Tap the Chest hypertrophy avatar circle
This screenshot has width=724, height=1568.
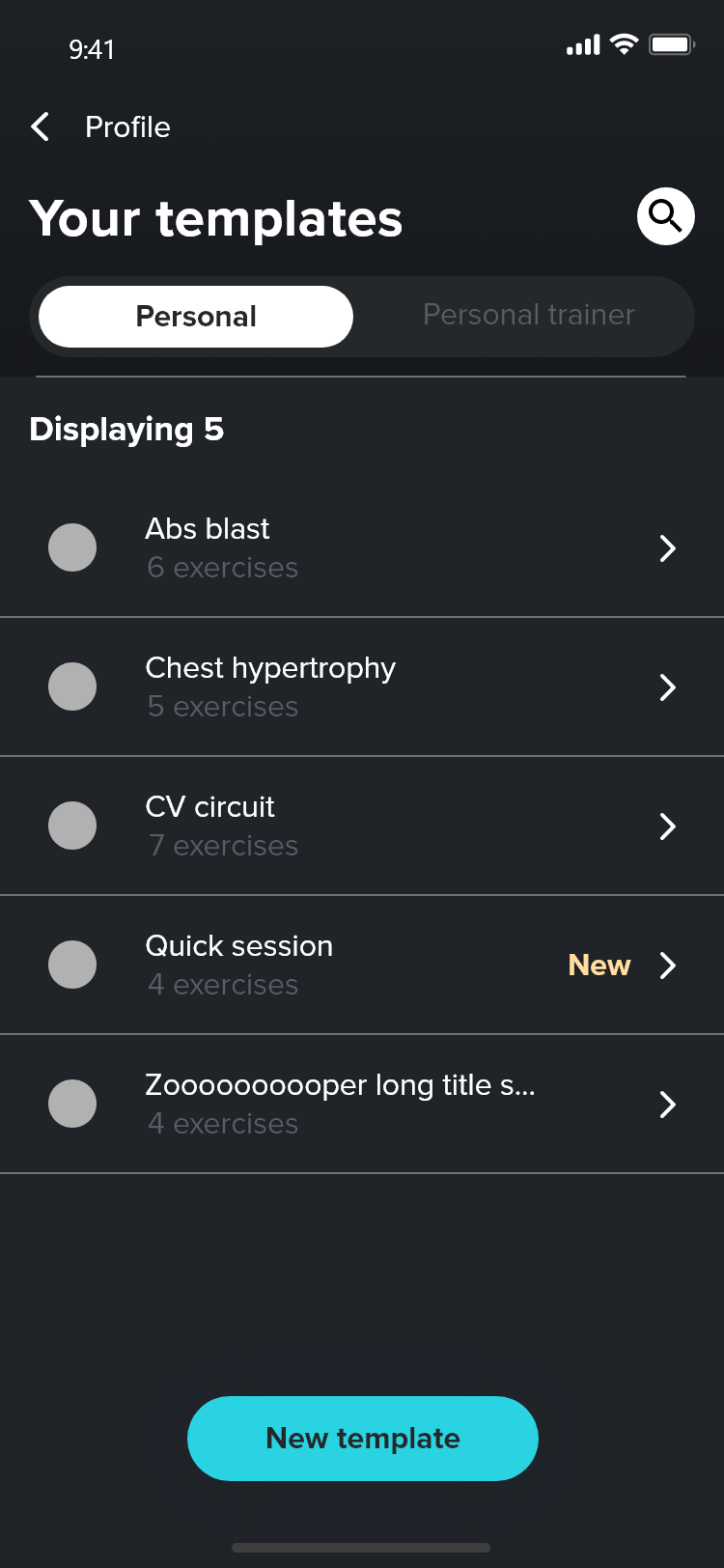72,686
